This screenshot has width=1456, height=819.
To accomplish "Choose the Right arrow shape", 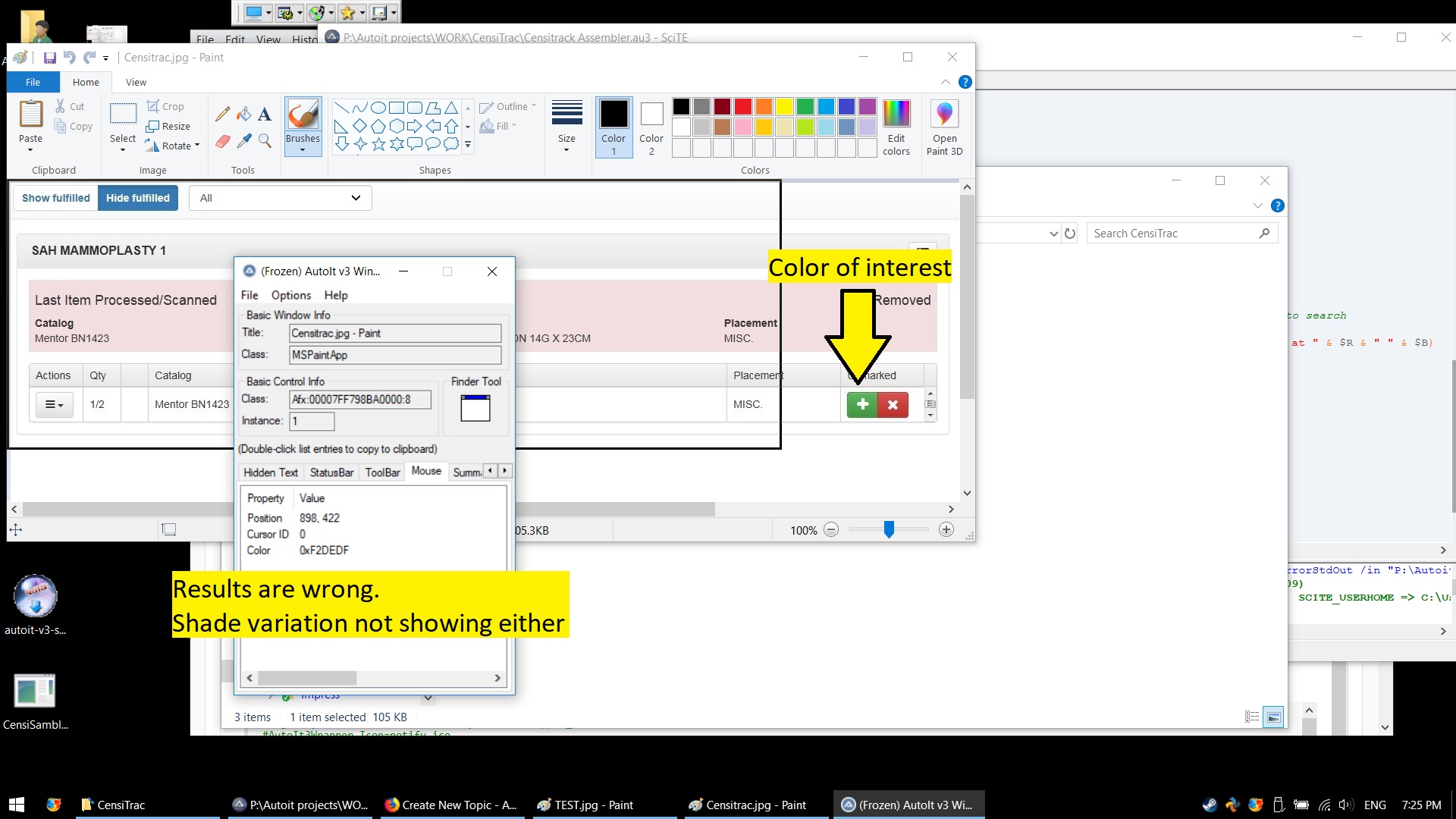I will [415, 126].
